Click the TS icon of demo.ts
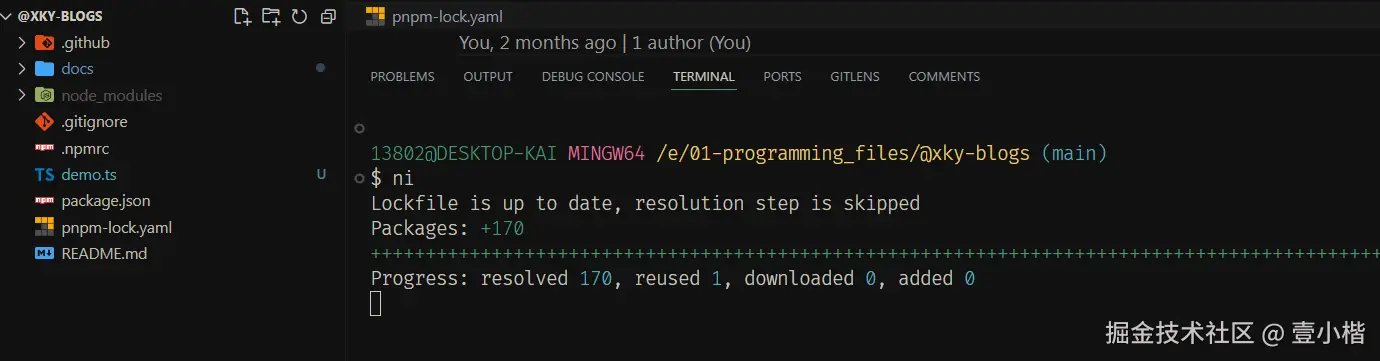The image size is (1380, 361). coord(44,175)
